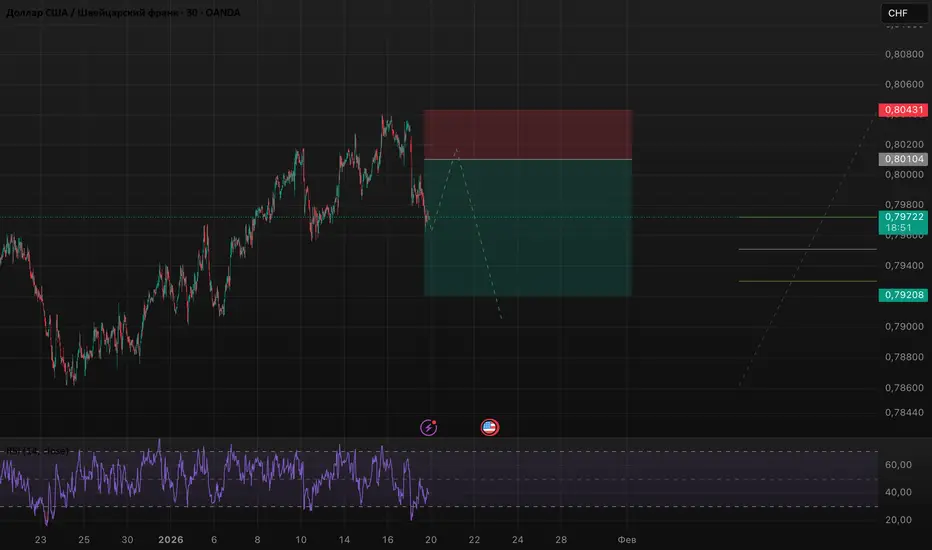The image size is (932, 550).
Task: Click the 0,80600 price axis label
Action: (x=904, y=84)
